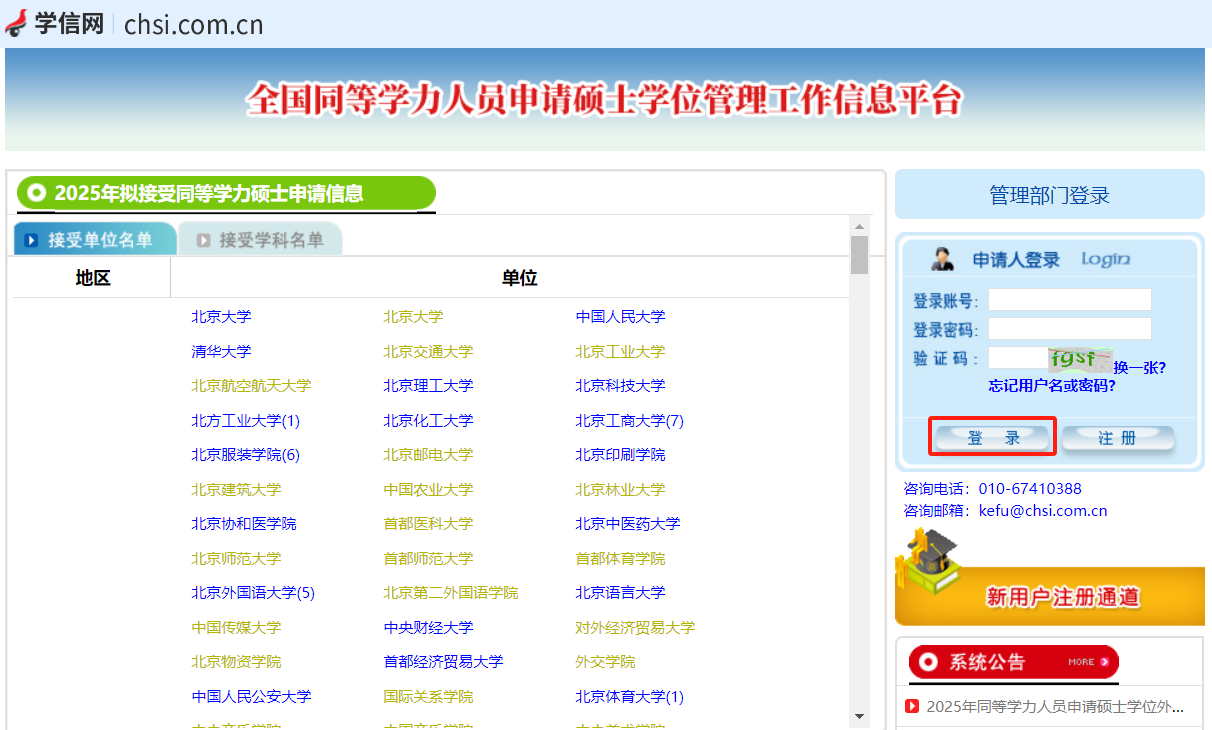Click the 换一张? captcha refresh link
The image size is (1212, 730).
(x=1139, y=367)
